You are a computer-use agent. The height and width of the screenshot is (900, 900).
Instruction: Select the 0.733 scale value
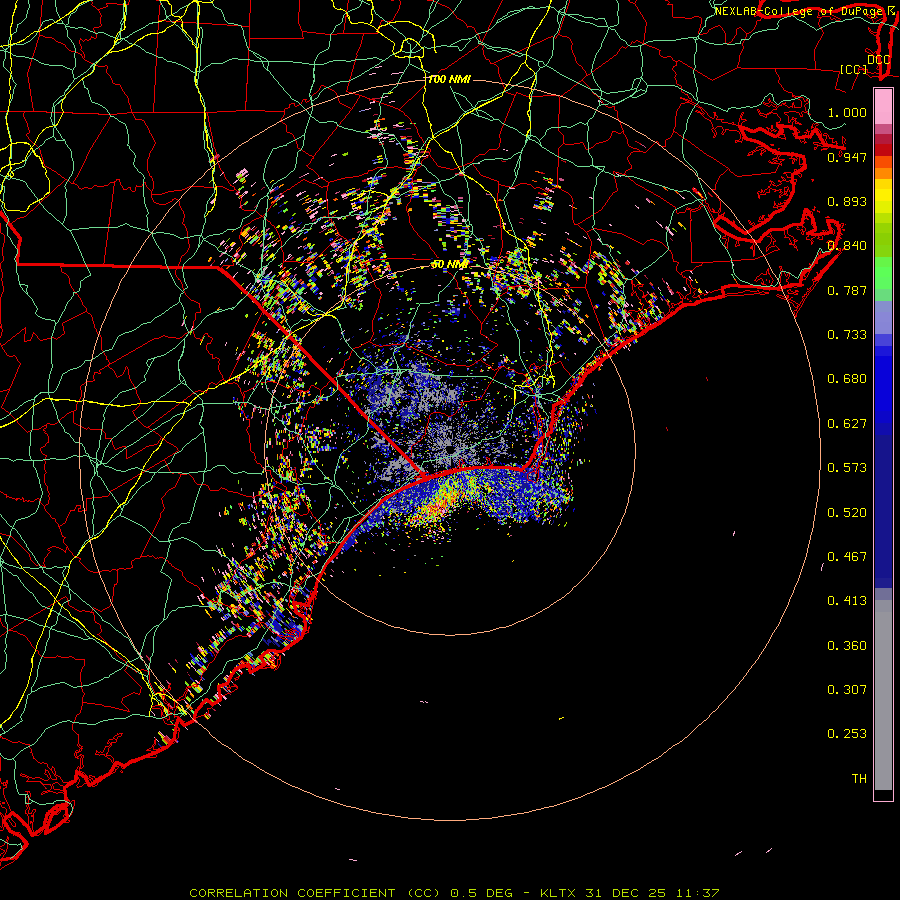[847, 335]
